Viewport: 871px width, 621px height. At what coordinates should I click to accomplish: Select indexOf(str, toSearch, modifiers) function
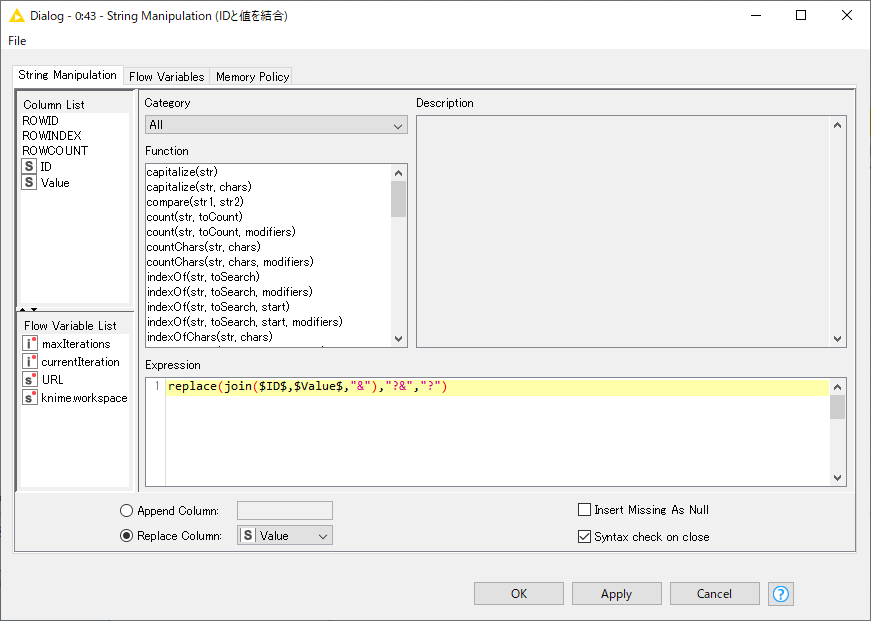tap(230, 292)
